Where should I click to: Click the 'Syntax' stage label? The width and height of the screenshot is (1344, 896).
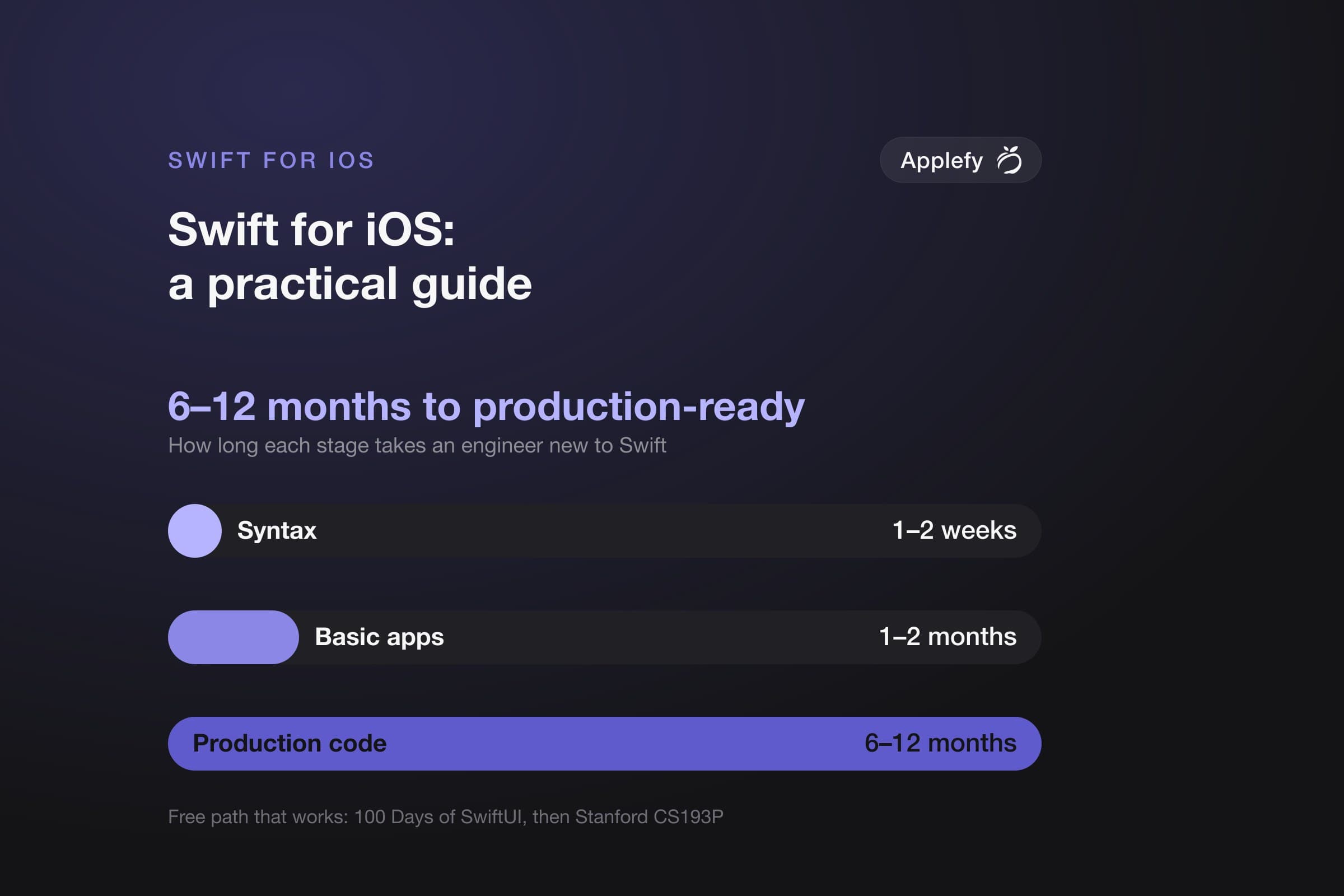(277, 531)
